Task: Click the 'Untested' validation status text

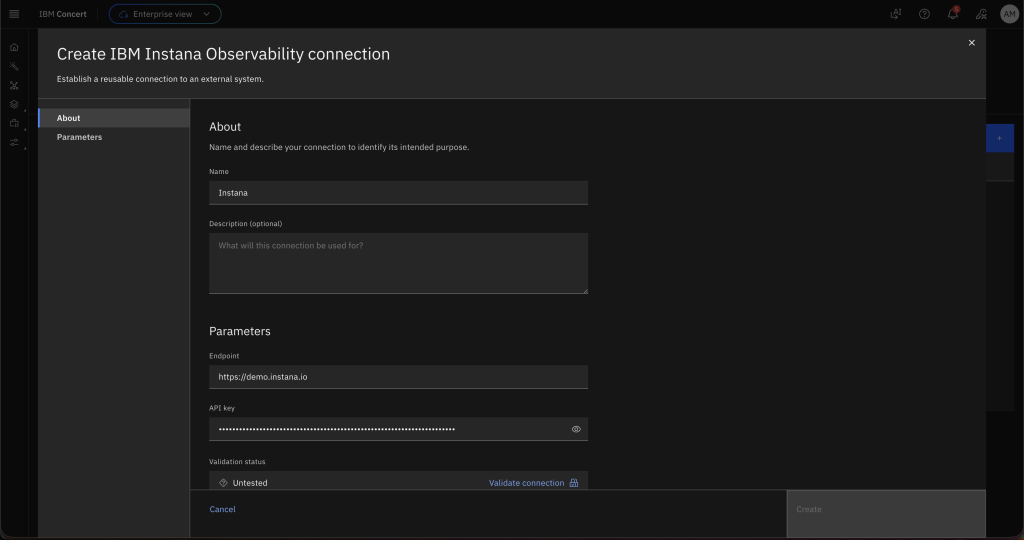Action: [250, 483]
